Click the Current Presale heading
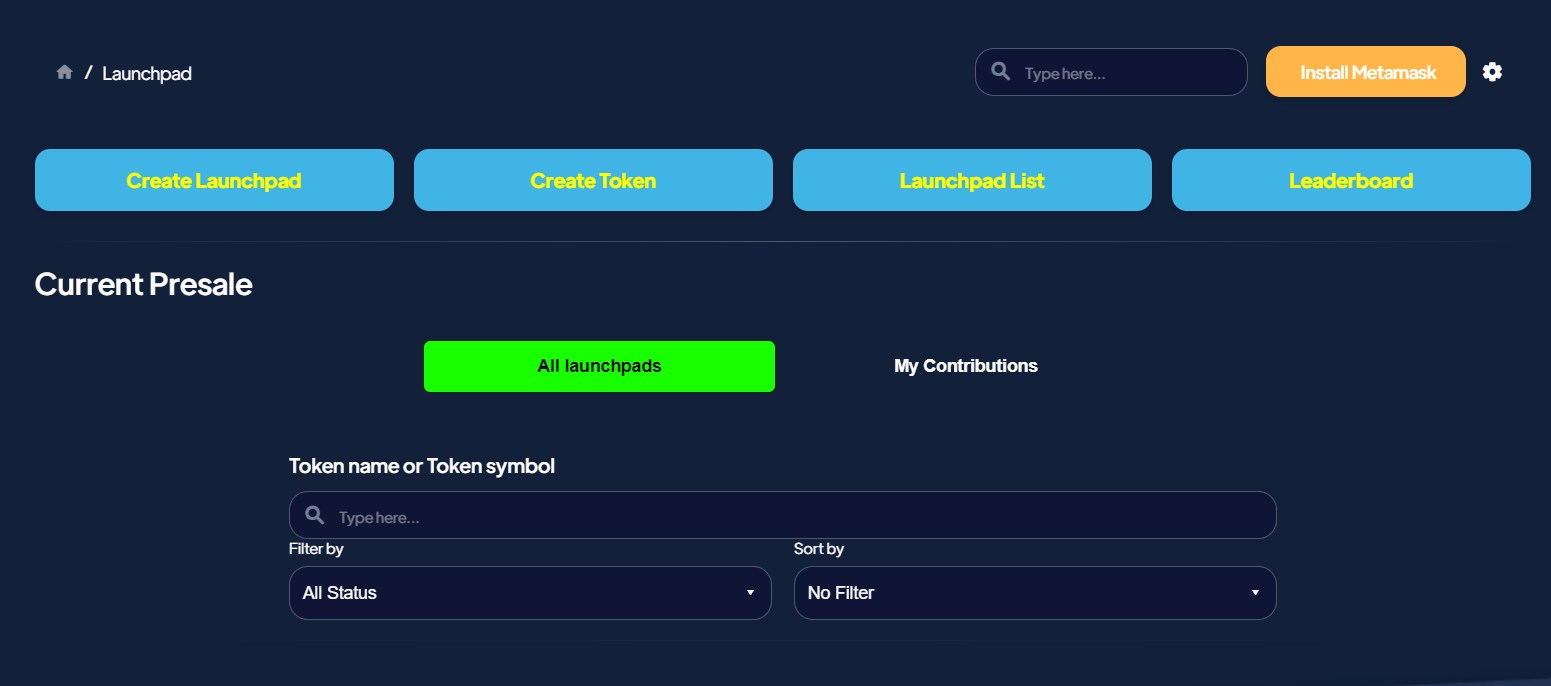1551x686 pixels. tap(143, 284)
